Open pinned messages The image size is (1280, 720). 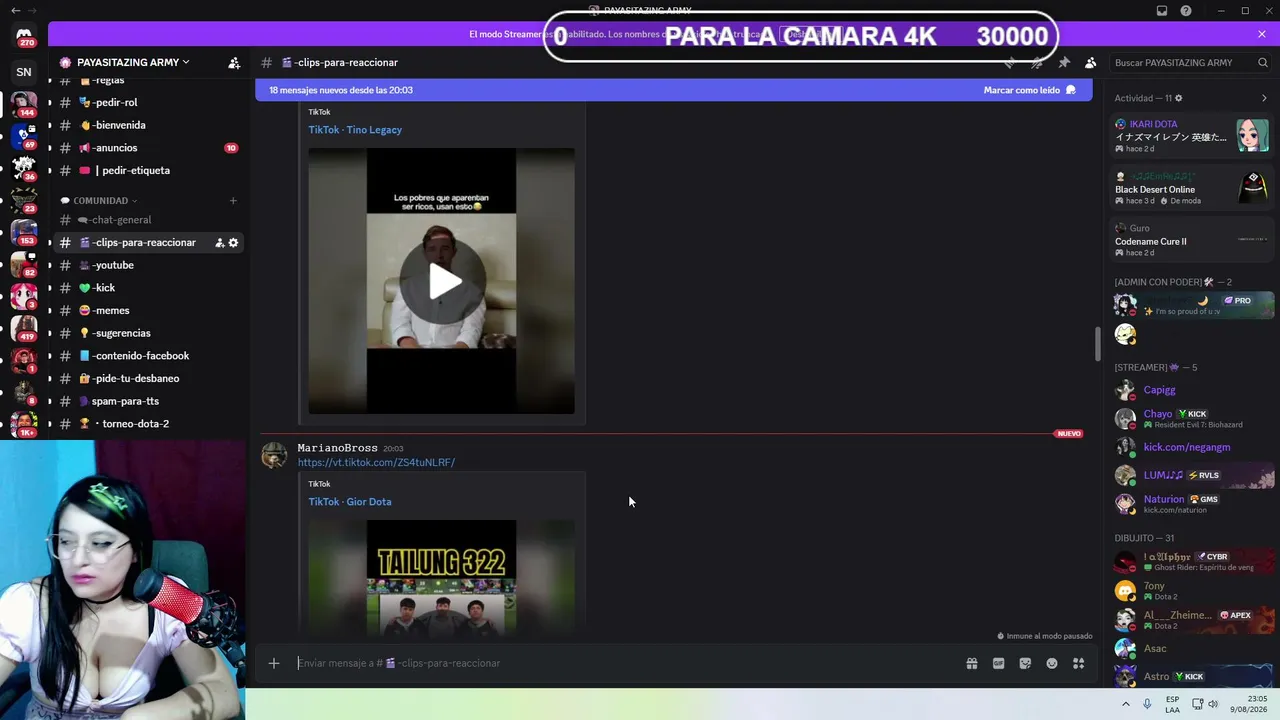tap(1064, 62)
